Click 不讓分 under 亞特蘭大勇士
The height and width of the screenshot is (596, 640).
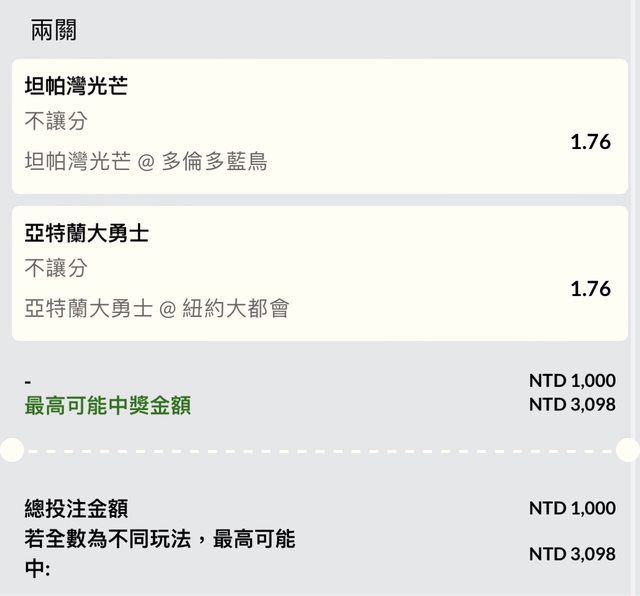pos(56,269)
